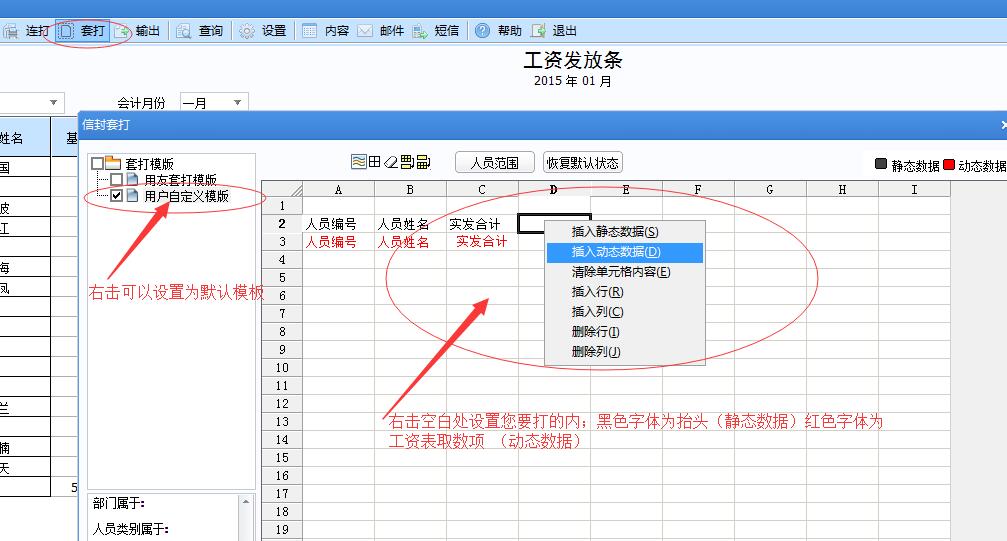Select column header G in grid
The image size is (1007, 541).
pyautogui.click(x=770, y=189)
